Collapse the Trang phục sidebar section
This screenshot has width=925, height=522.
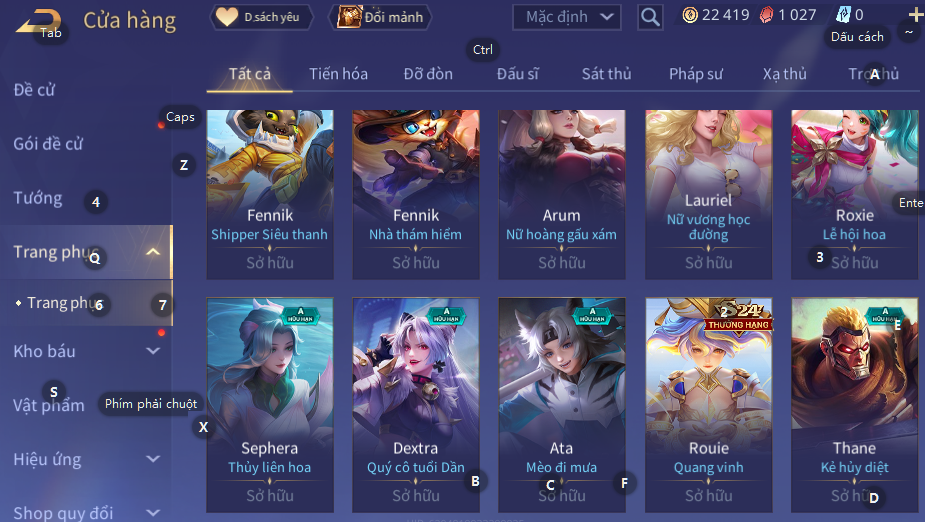pos(153,252)
